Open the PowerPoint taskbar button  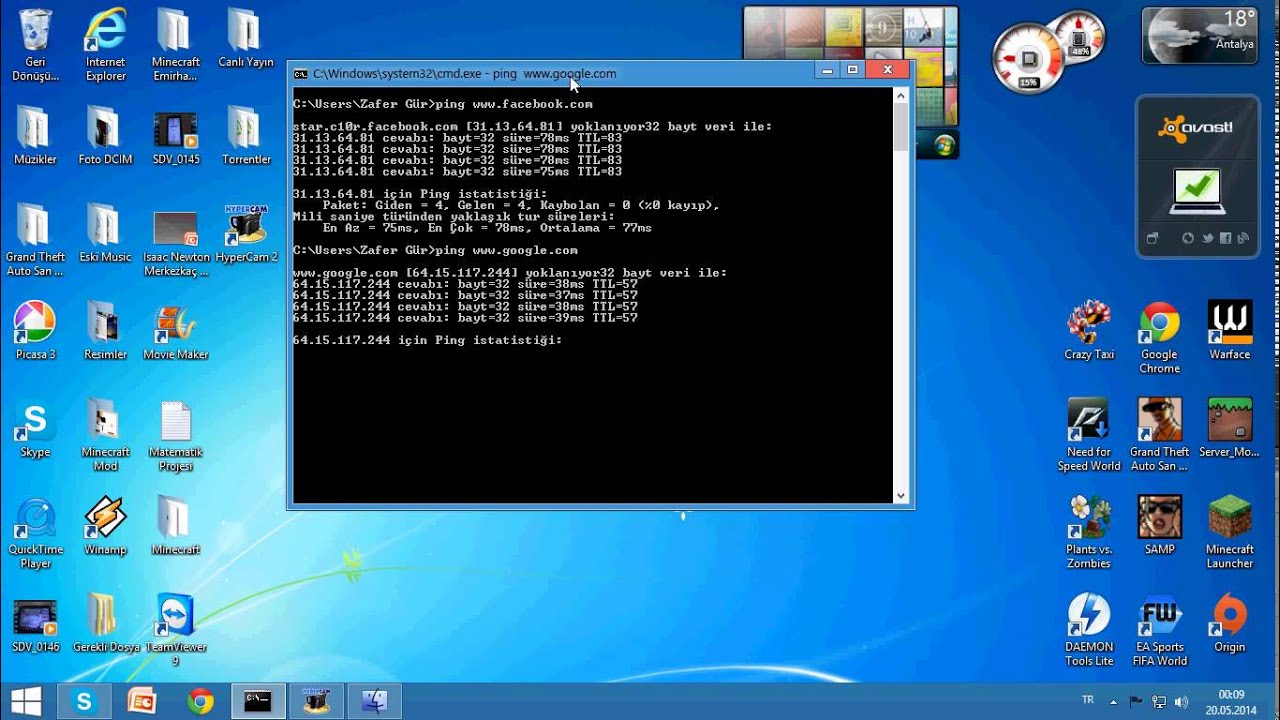142,702
